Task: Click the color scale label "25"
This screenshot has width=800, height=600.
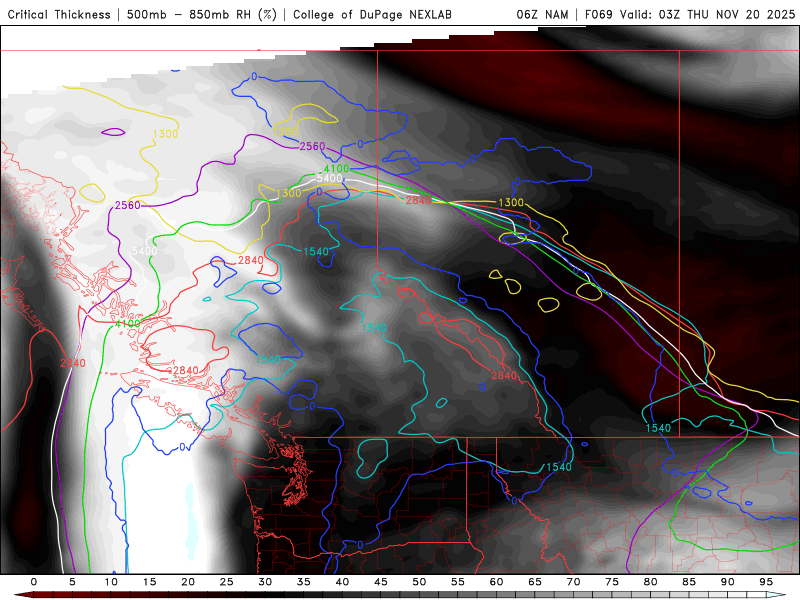Action: click(x=227, y=582)
